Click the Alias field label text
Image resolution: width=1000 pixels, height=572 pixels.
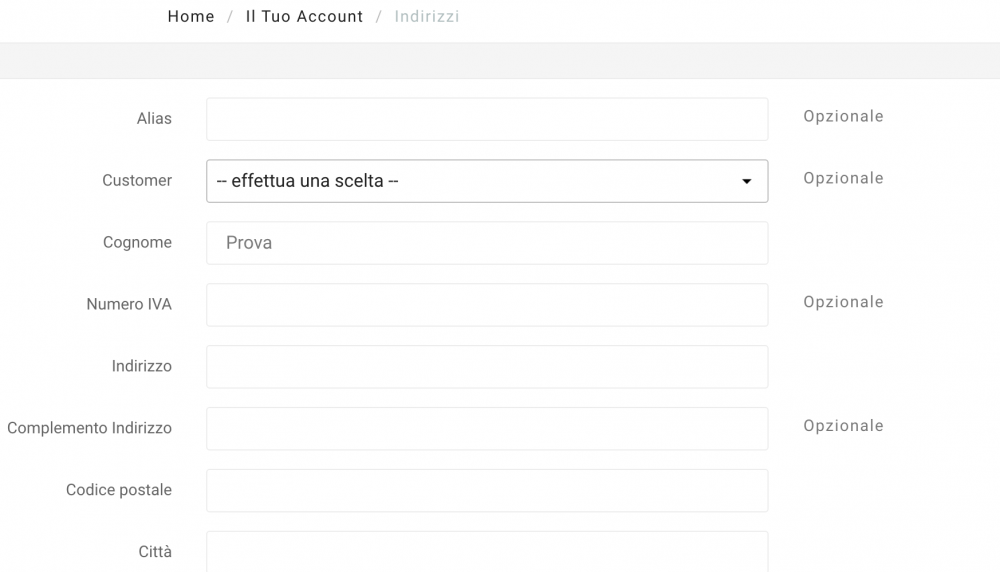(x=154, y=119)
